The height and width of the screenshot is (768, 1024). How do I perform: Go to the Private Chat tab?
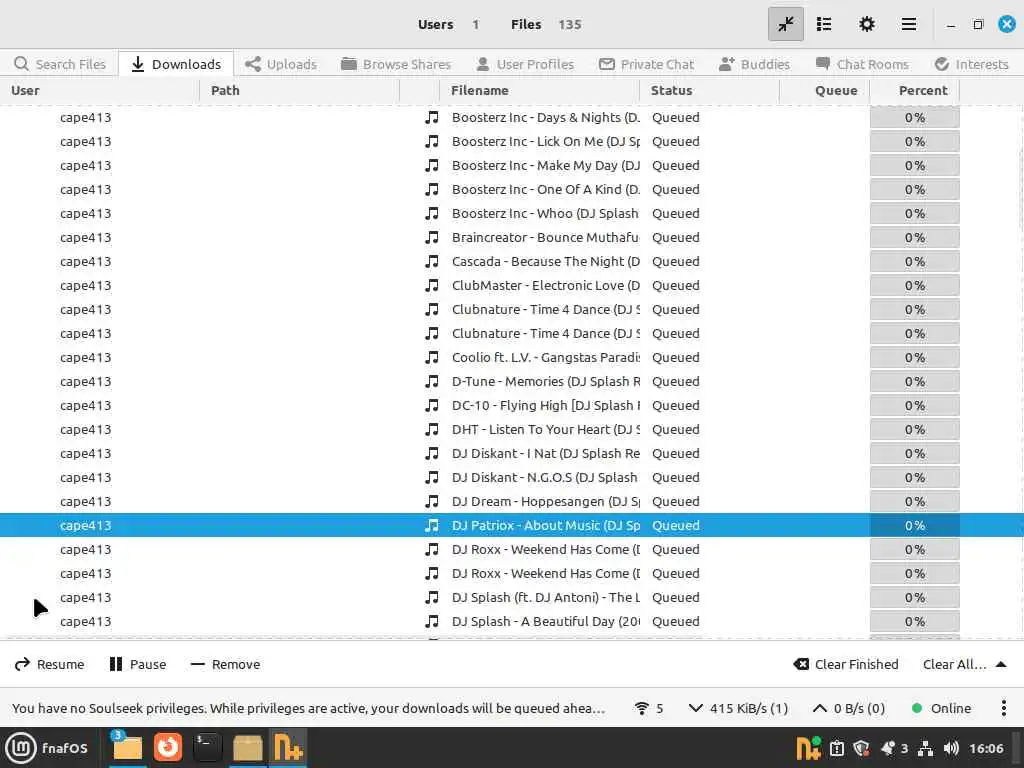click(647, 64)
